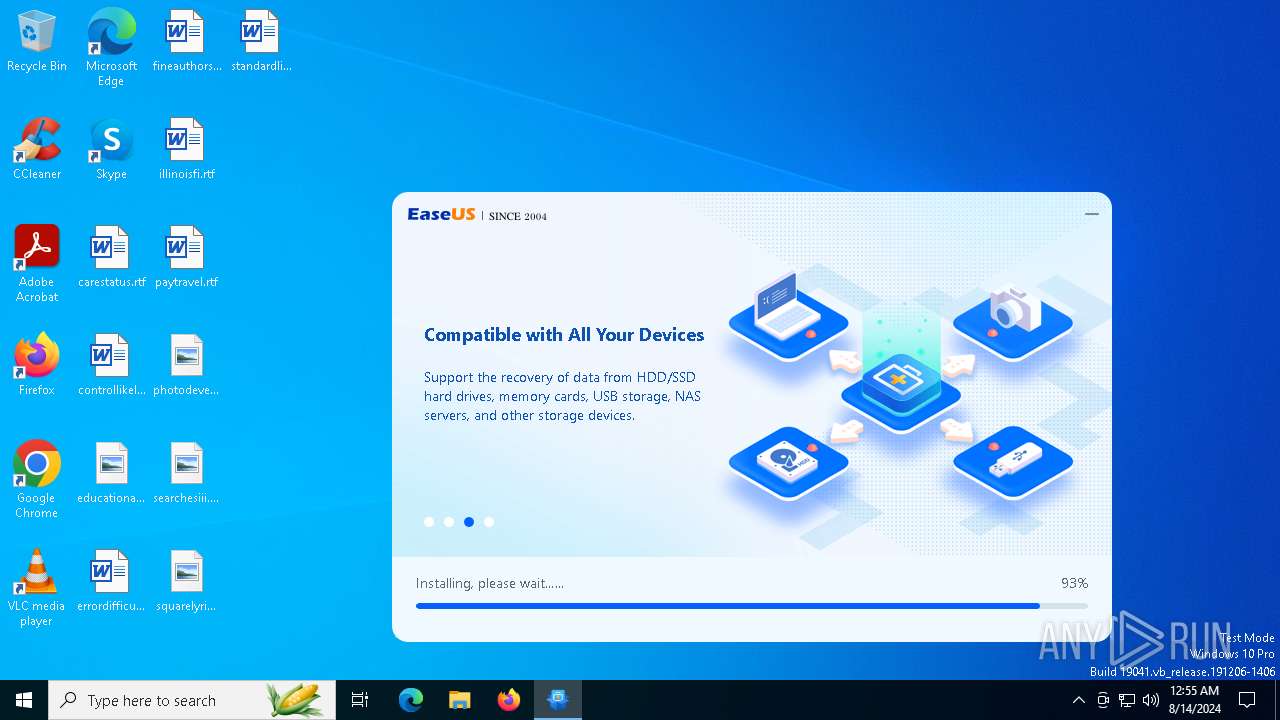The width and height of the screenshot is (1280, 720).
Task: Select the standardli document icon
Action: pos(261,42)
